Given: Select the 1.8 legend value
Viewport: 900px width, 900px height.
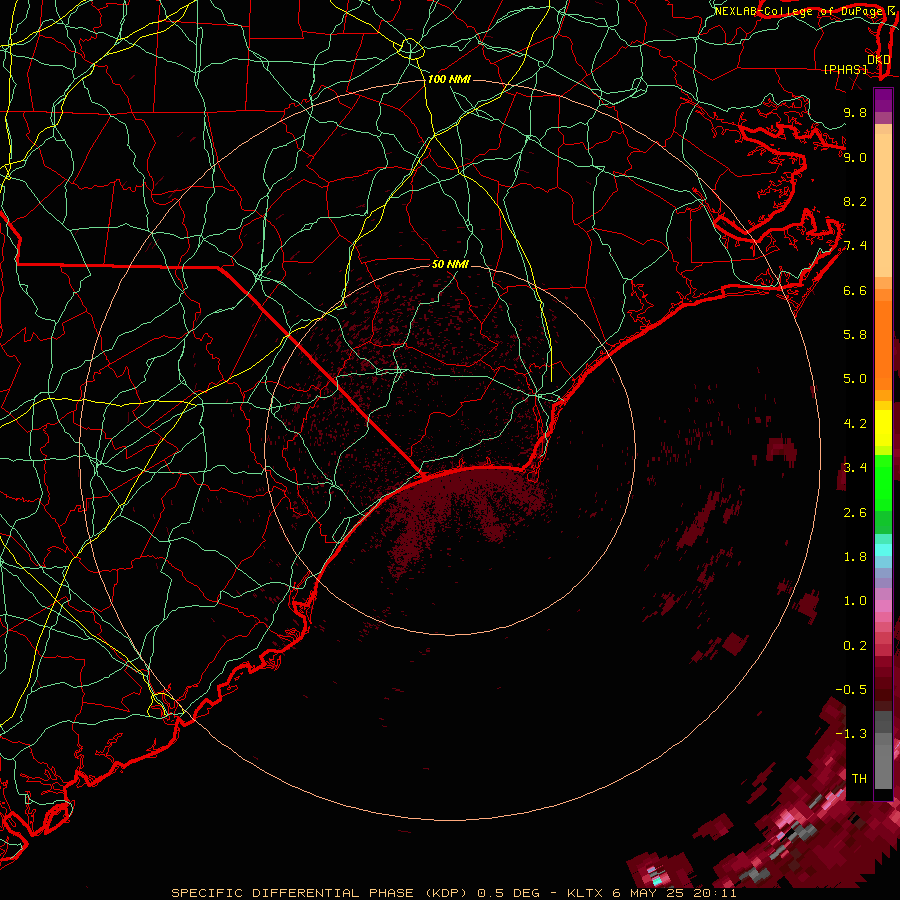Looking at the screenshot, I should [855, 557].
